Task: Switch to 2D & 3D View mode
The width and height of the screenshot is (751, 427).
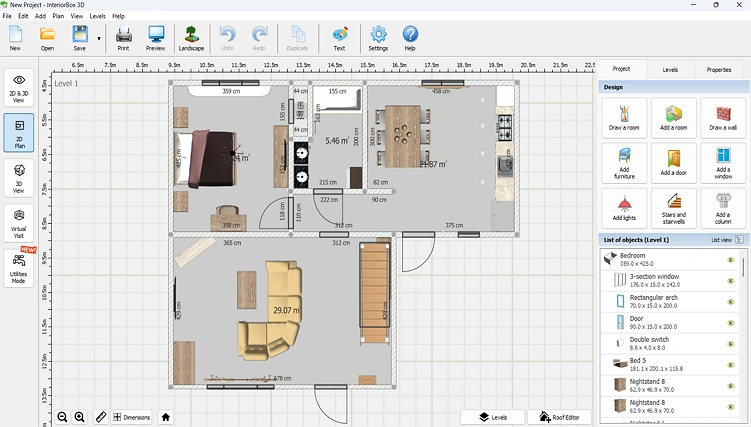Action: (19, 88)
